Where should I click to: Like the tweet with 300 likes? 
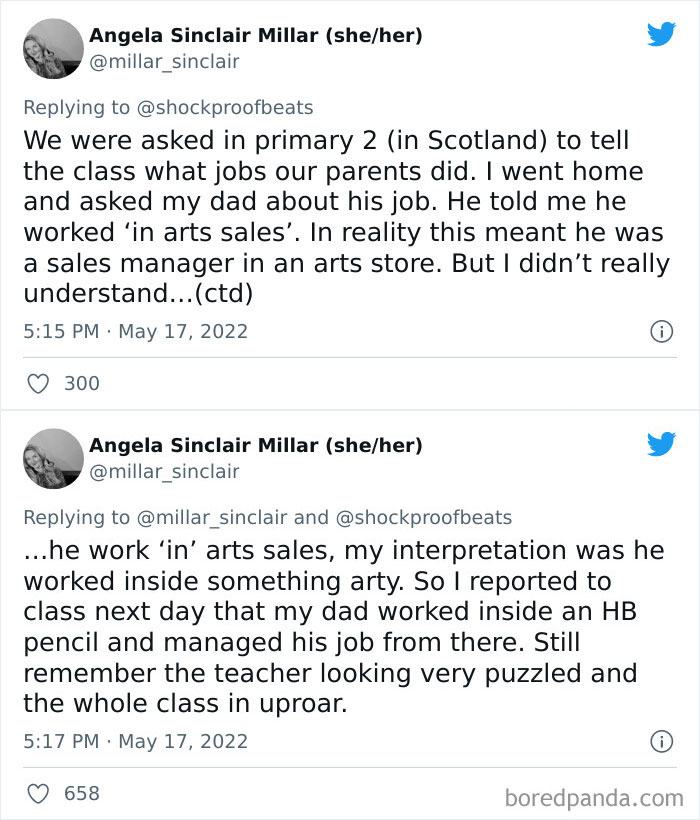click(37, 383)
